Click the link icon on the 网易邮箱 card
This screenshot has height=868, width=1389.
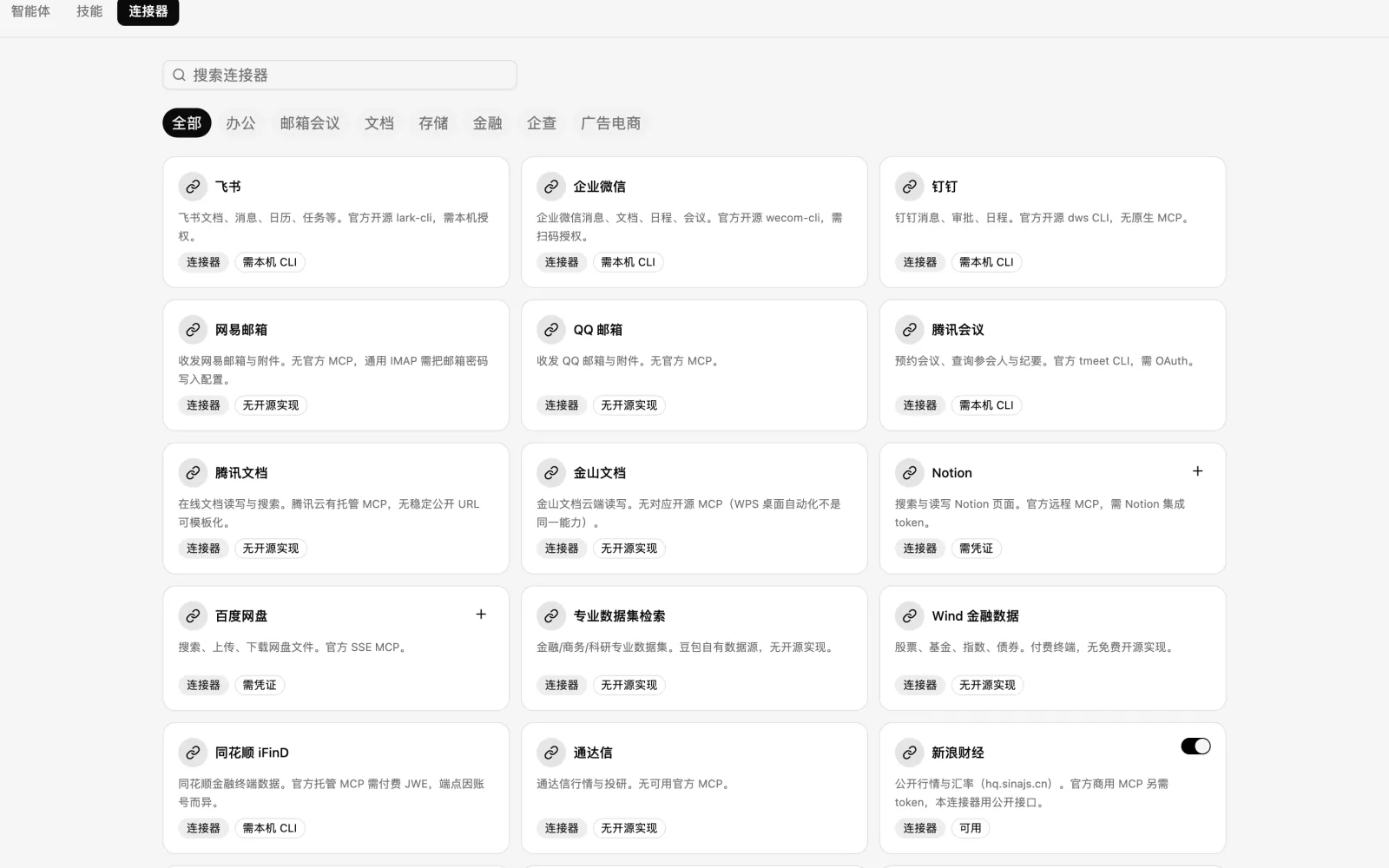(x=193, y=330)
